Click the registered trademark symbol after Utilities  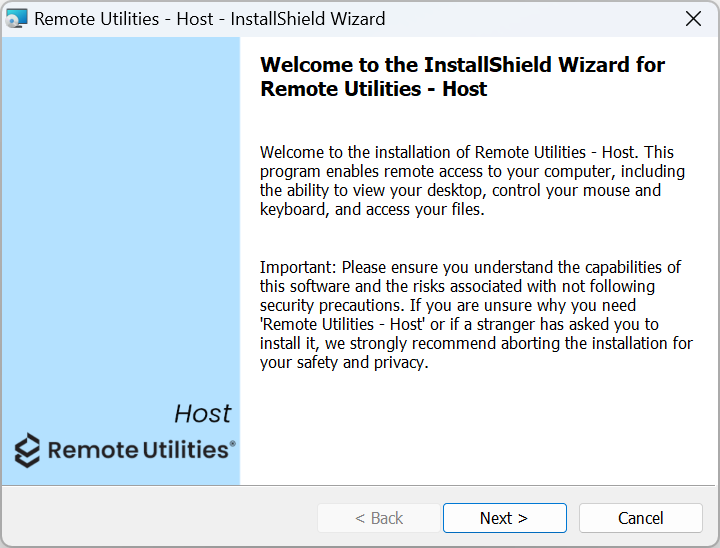[x=233, y=442]
